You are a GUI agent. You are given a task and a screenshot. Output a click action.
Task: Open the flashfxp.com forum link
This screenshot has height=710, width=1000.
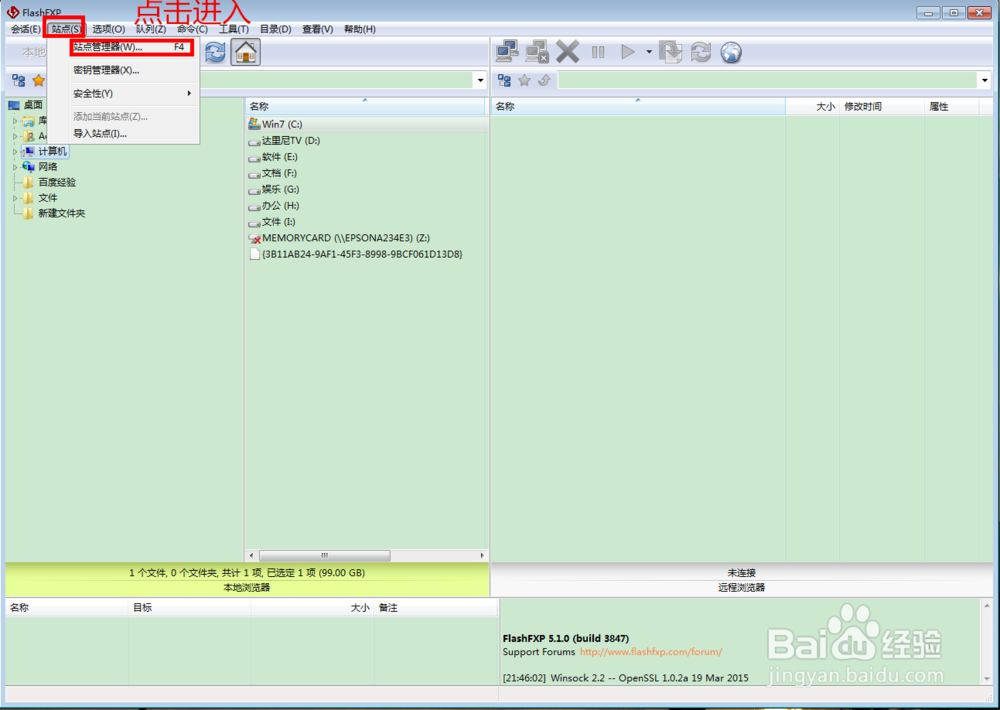click(x=651, y=652)
